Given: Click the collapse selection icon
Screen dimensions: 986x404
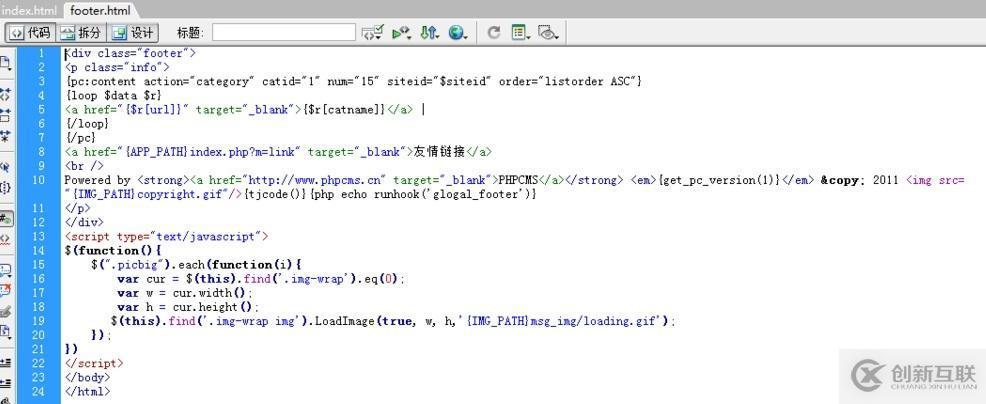Looking at the screenshot, I should click(5, 115).
